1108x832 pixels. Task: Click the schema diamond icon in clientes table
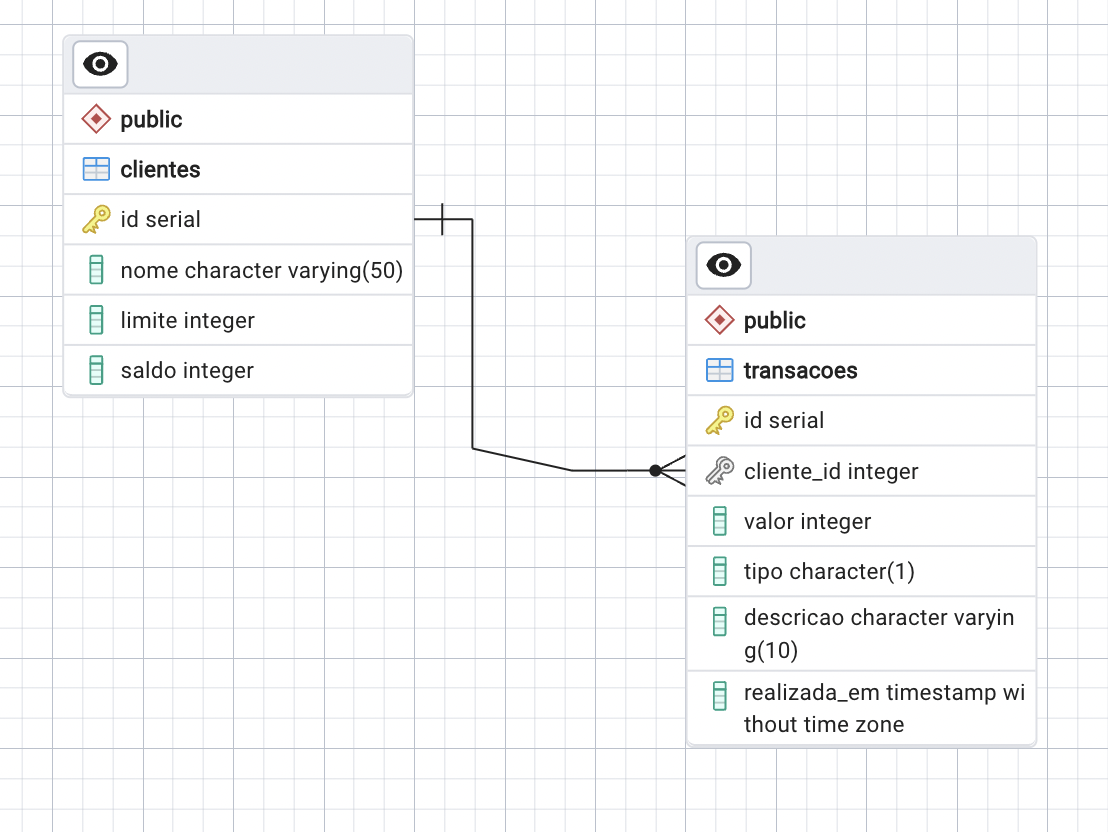[96, 119]
